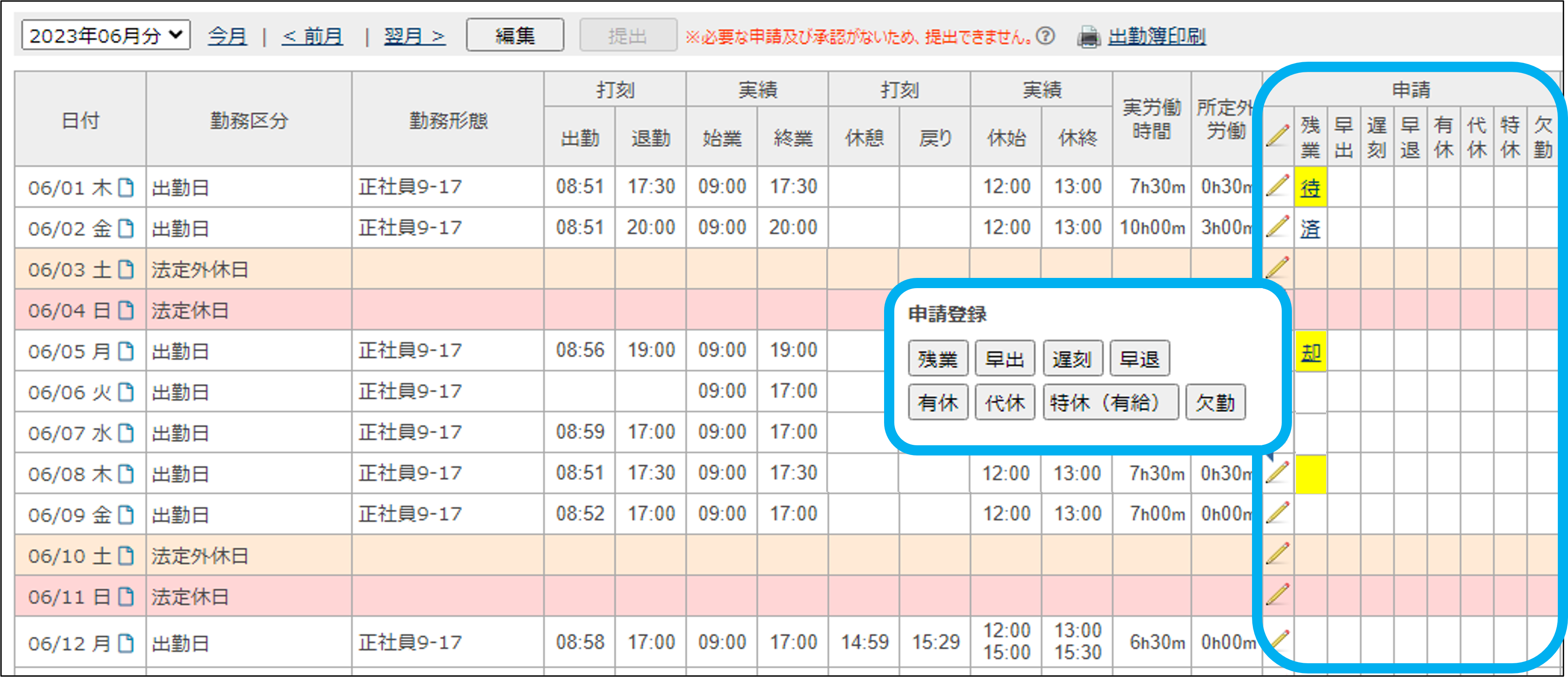The height and width of the screenshot is (677, 1568).
Task: Go to 前月 previous month link
Action: 312,36
